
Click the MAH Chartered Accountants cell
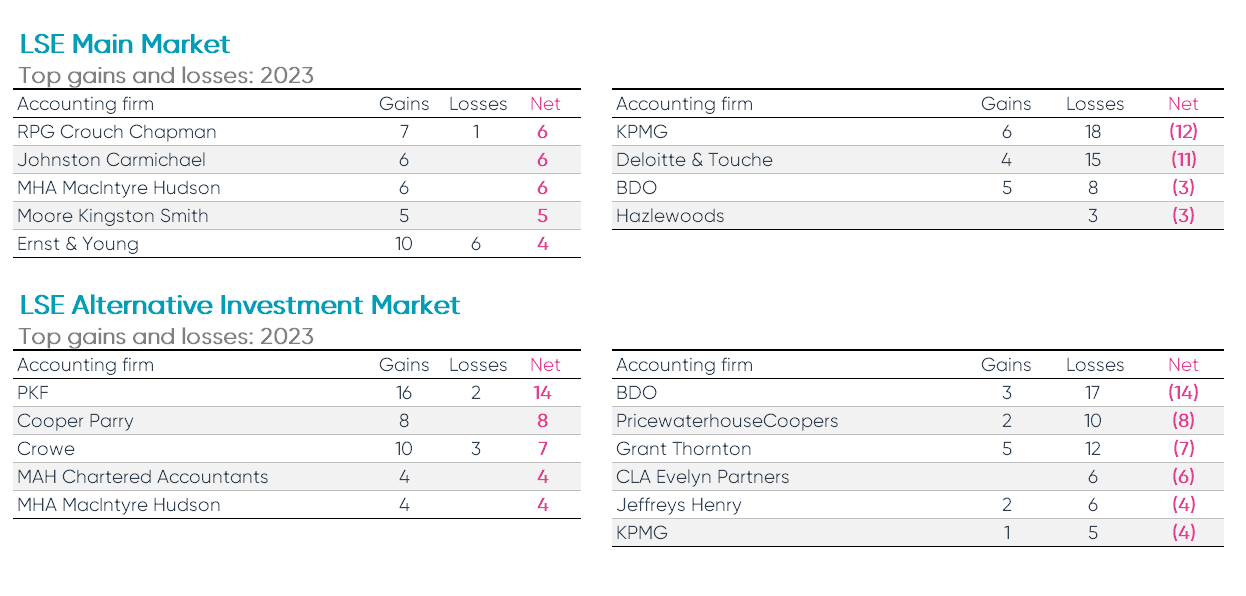[x=143, y=477]
